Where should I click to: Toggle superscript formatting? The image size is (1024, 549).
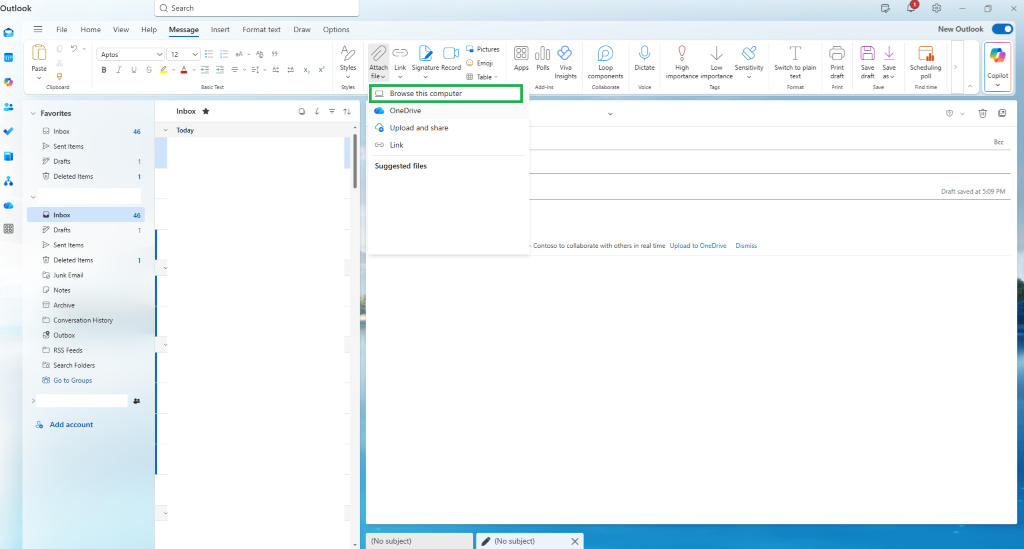(x=321, y=70)
